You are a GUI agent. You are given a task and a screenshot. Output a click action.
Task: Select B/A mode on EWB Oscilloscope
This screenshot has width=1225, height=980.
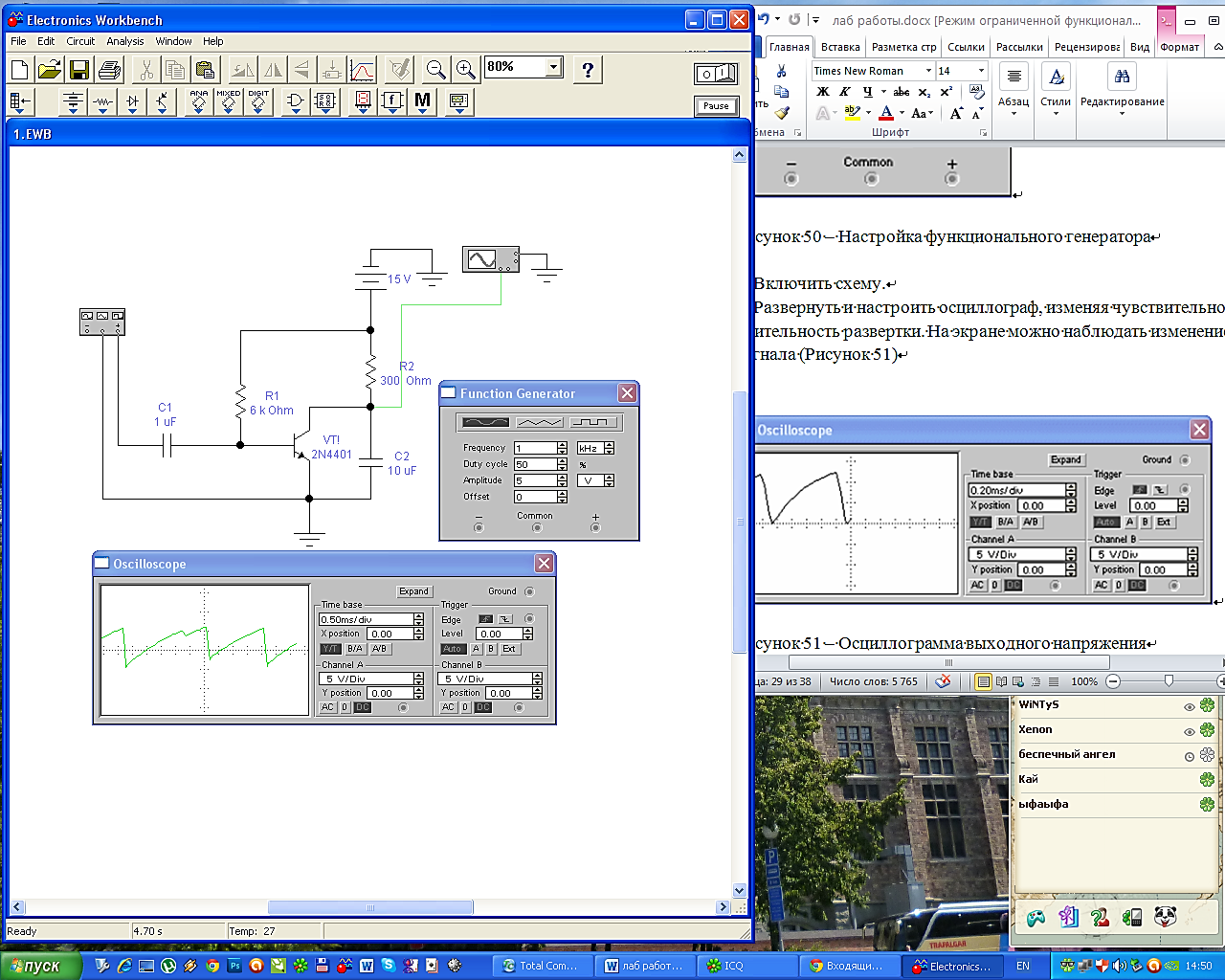pos(355,649)
